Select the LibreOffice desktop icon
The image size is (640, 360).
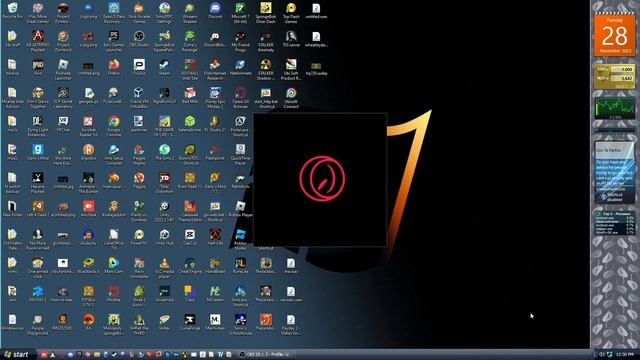[113, 239]
